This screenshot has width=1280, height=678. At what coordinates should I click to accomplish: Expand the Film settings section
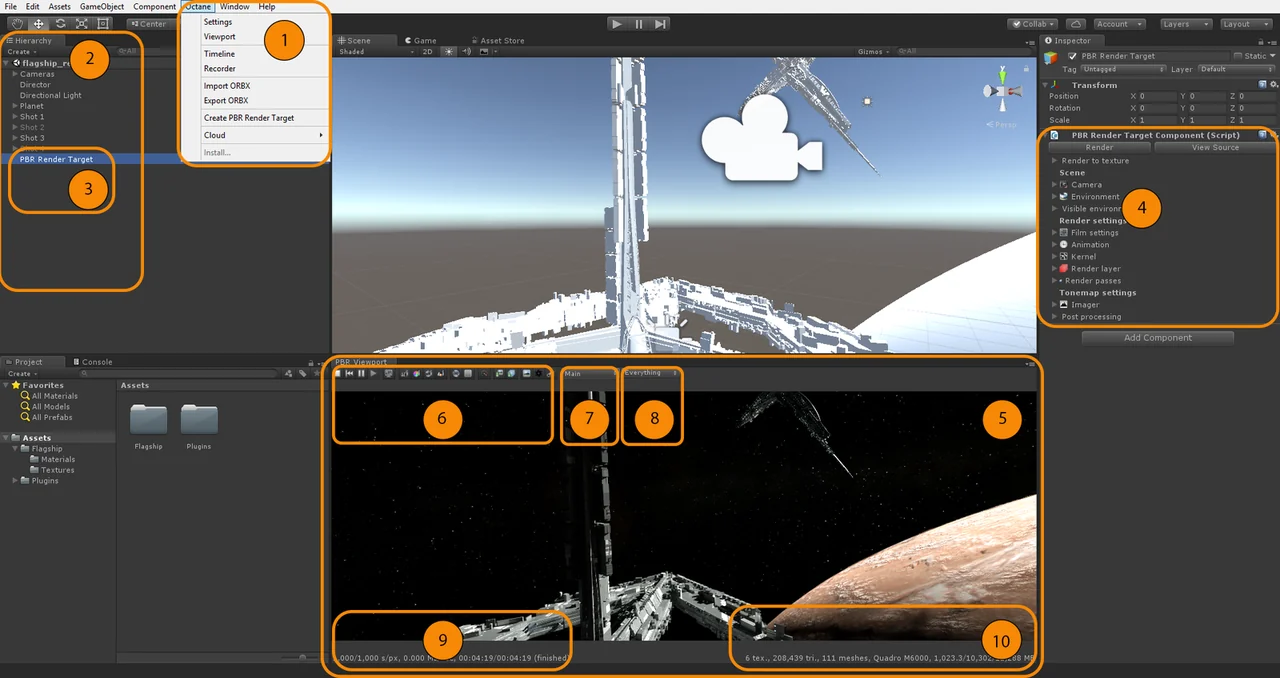(x=1054, y=233)
